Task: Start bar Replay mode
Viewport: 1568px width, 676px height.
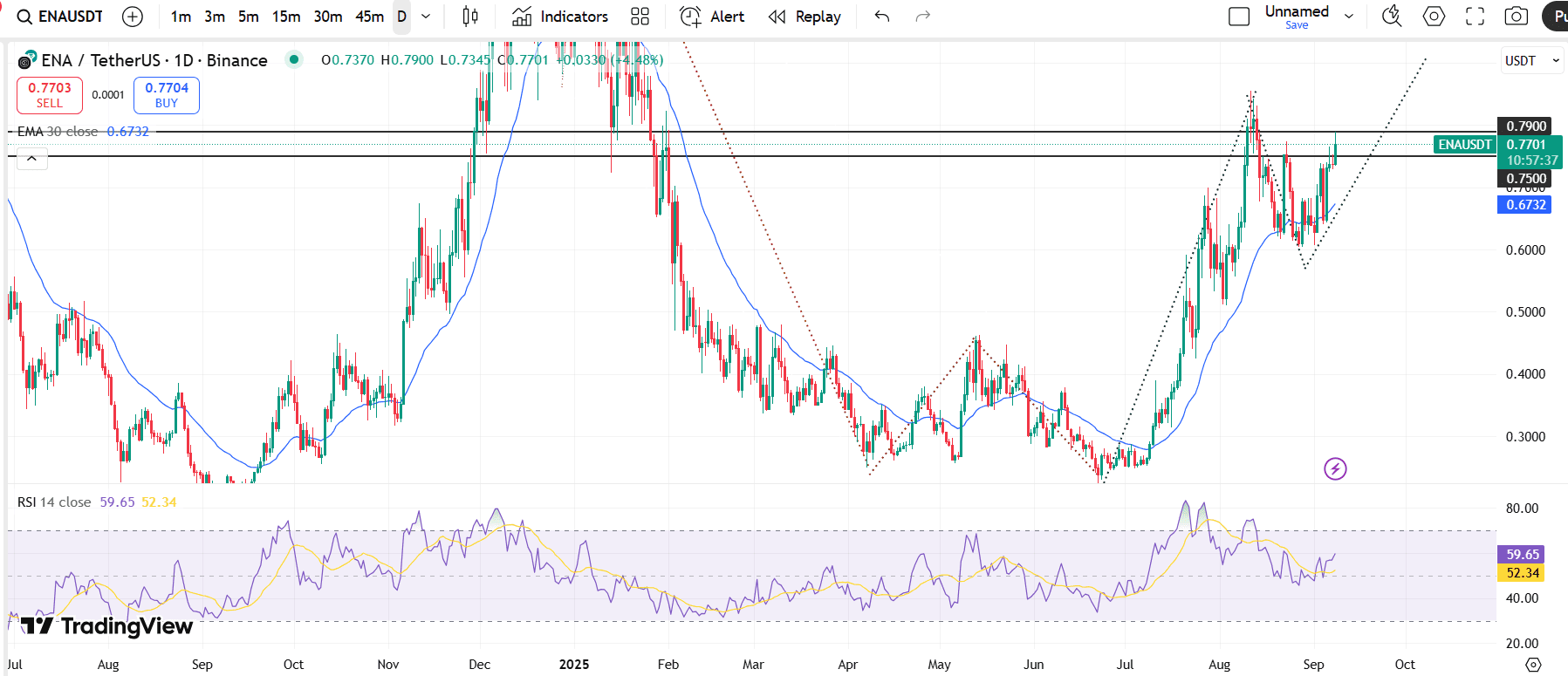Action: click(x=805, y=17)
